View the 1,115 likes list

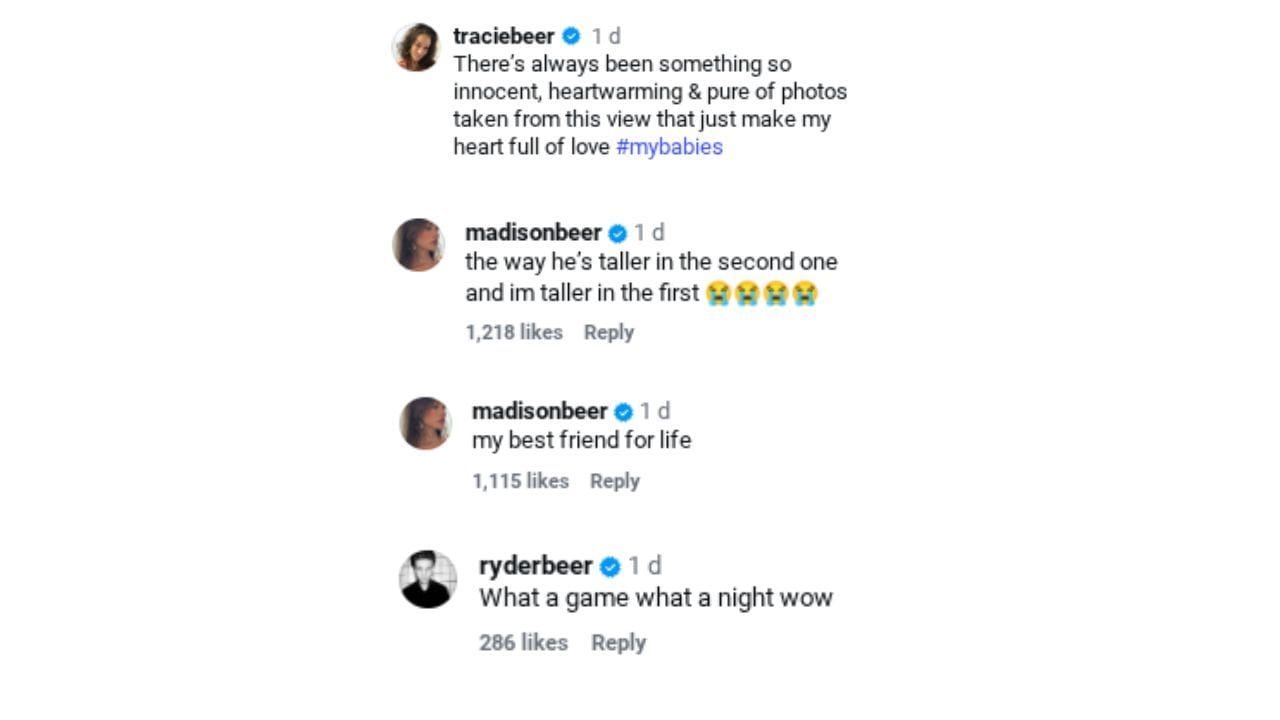[520, 481]
